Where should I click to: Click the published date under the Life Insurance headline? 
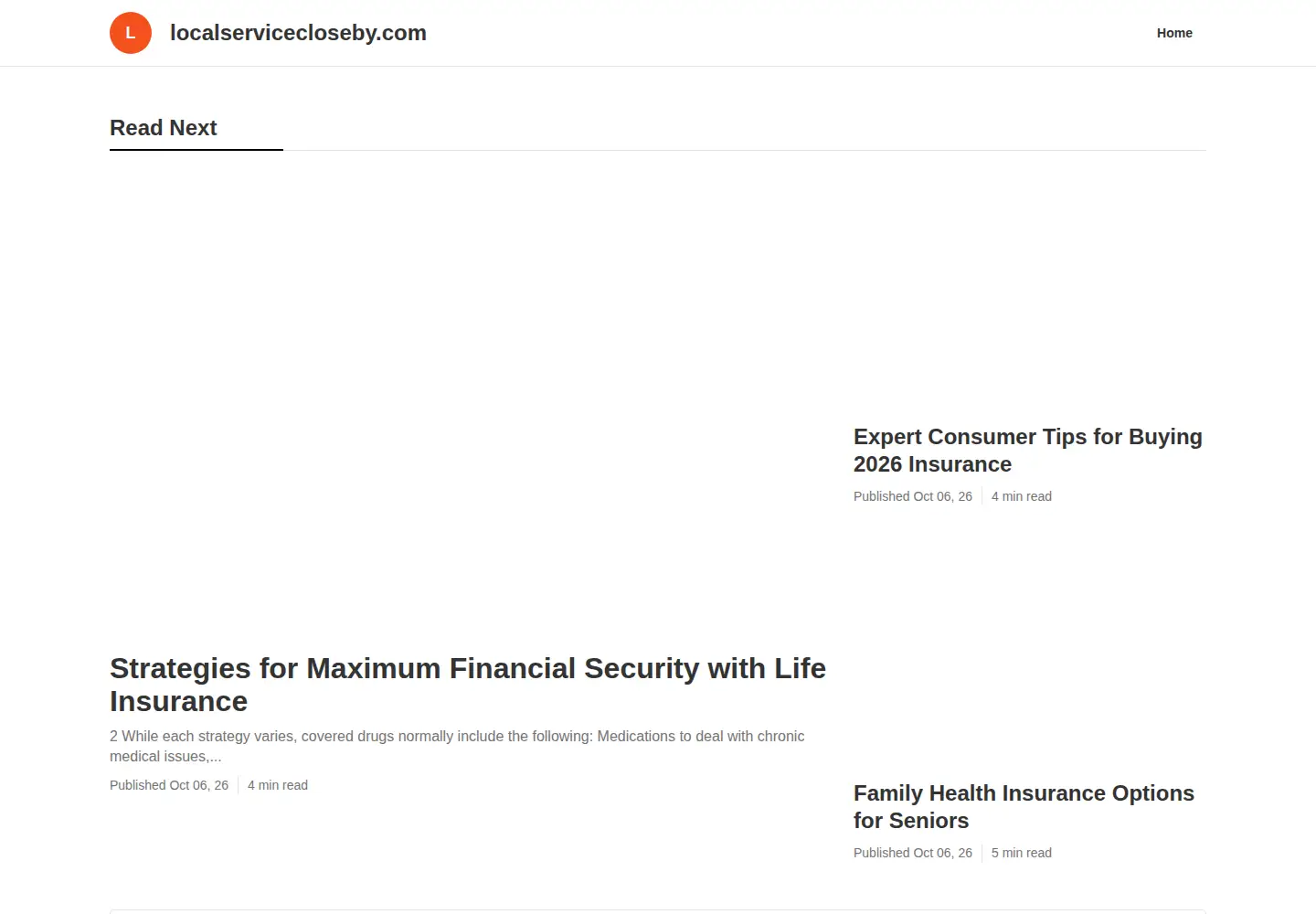click(169, 785)
